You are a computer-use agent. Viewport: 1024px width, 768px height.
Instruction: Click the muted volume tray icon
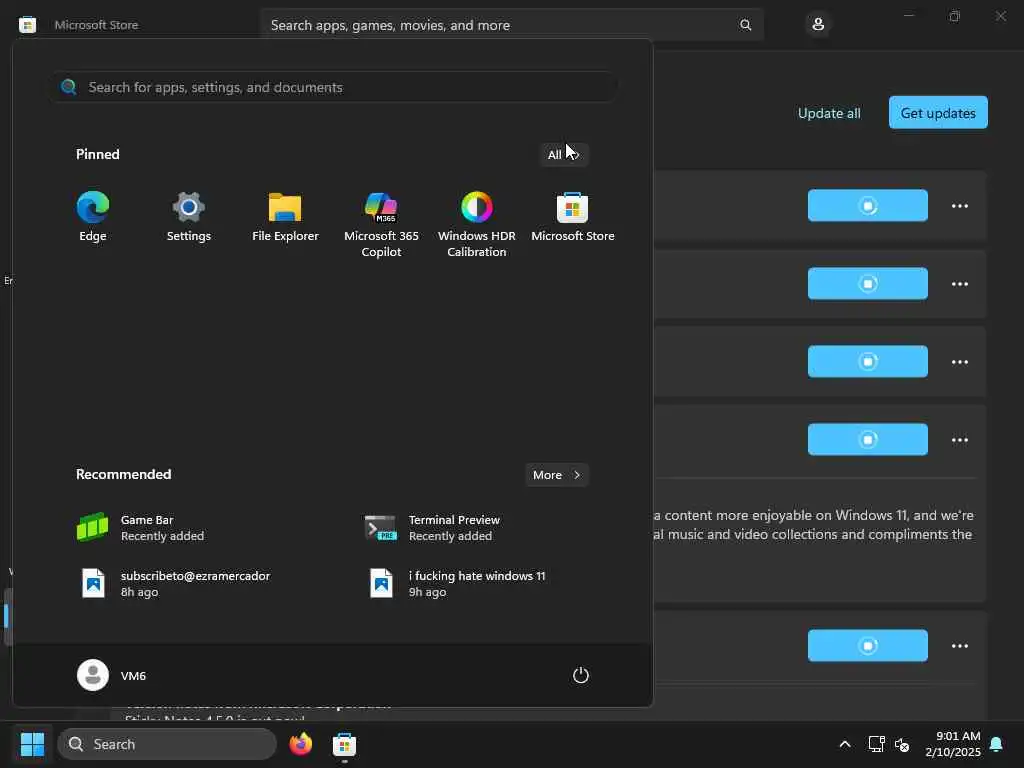coord(902,744)
